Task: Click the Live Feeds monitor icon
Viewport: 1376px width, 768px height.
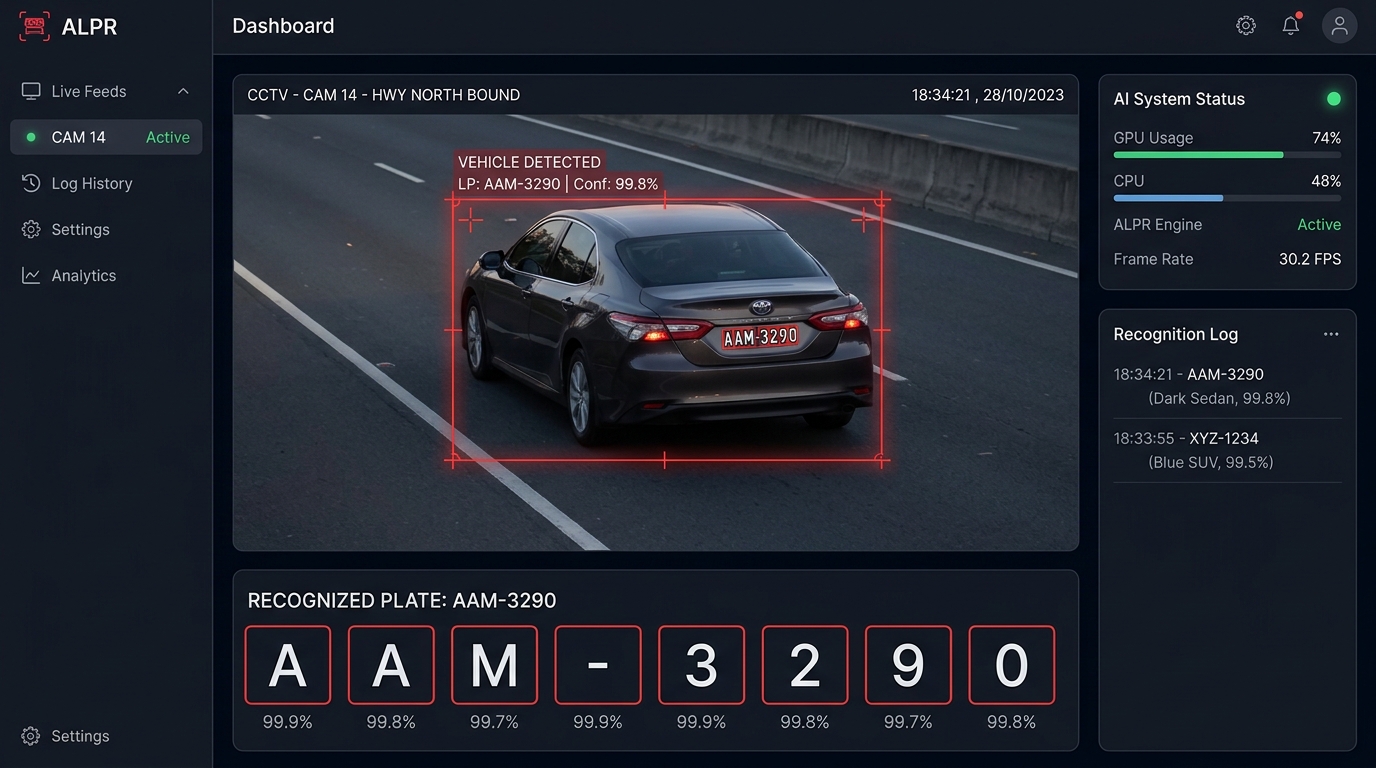Action: pos(31,91)
